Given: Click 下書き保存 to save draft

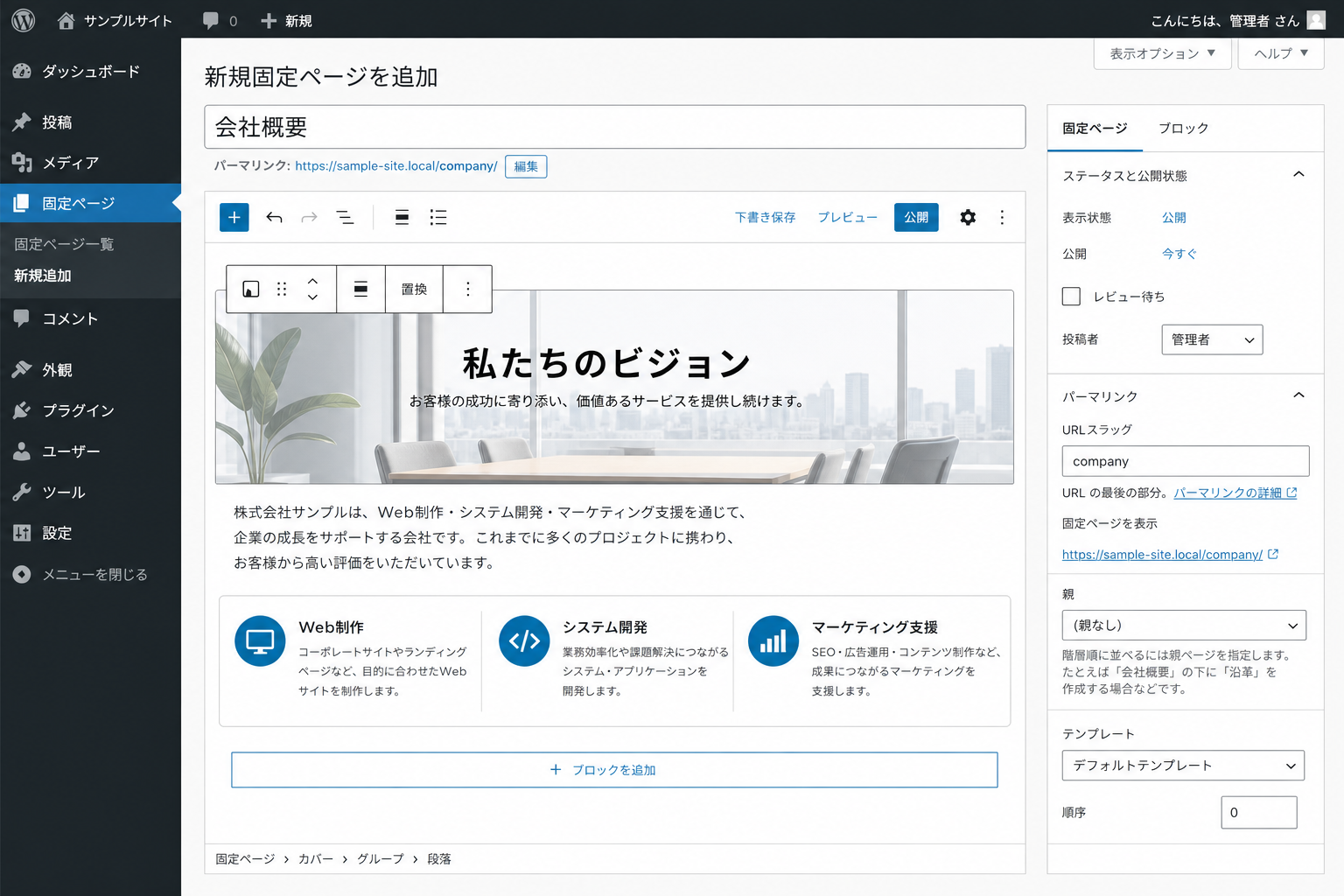Looking at the screenshot, I should [x=766, y=217].
